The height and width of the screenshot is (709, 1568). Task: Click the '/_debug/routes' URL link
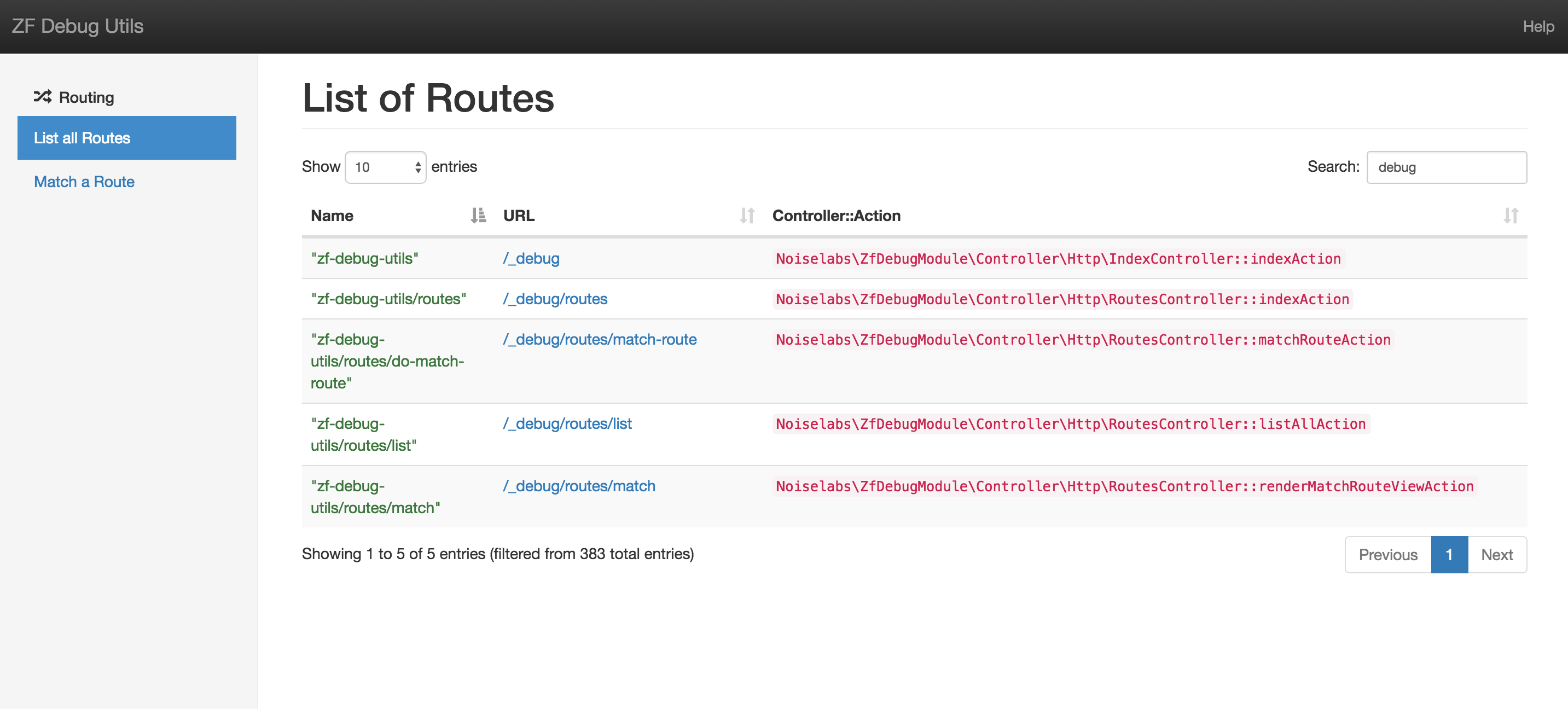[553, 298]
